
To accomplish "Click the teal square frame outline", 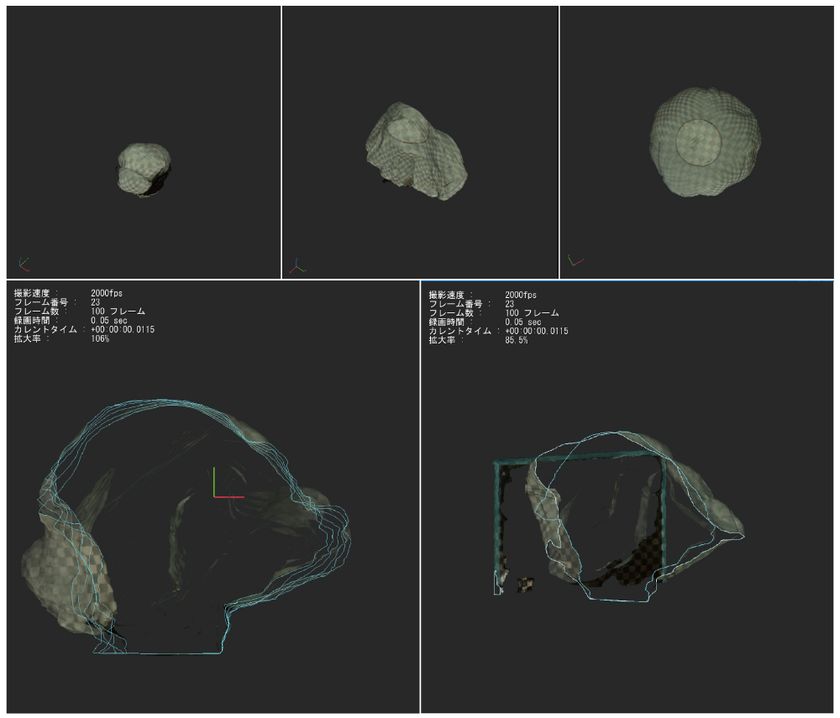I will [581, 522].
